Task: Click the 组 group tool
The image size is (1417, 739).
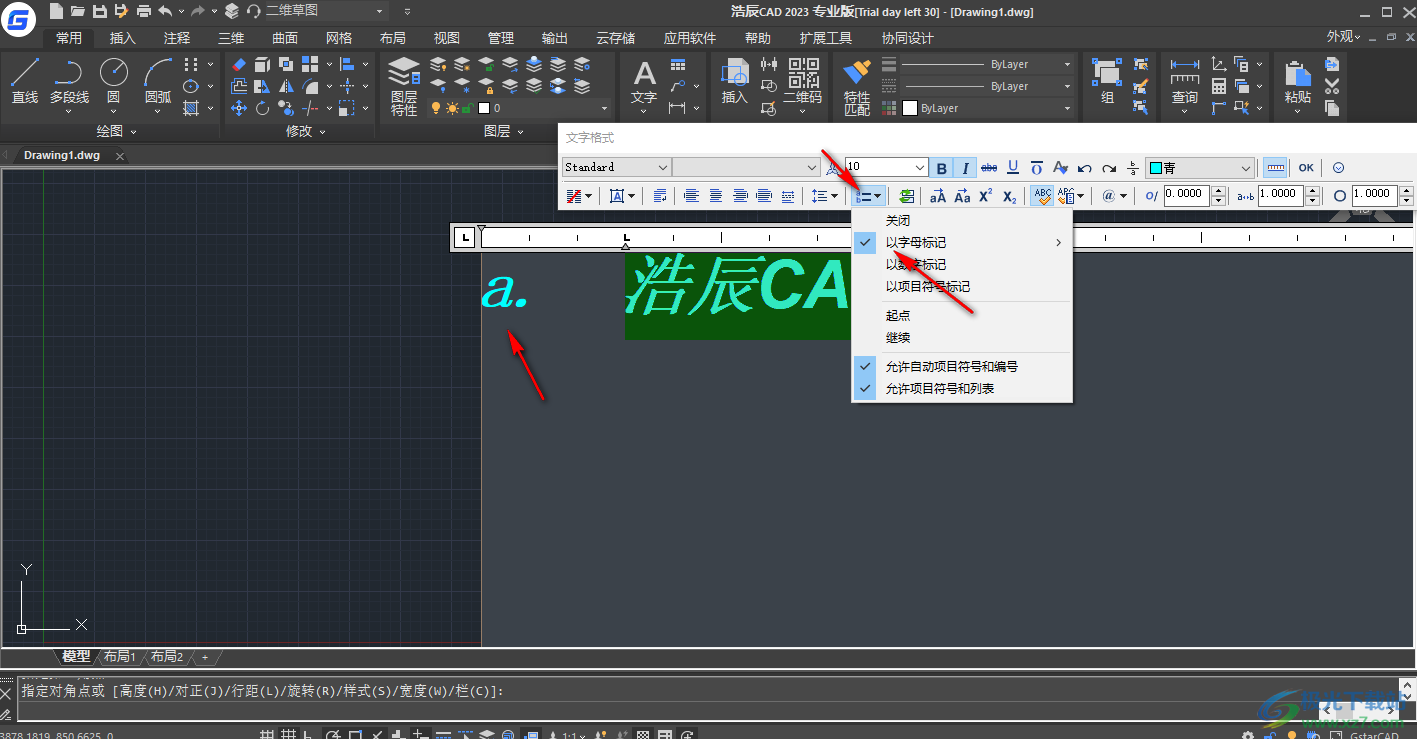Action: 1107,82
